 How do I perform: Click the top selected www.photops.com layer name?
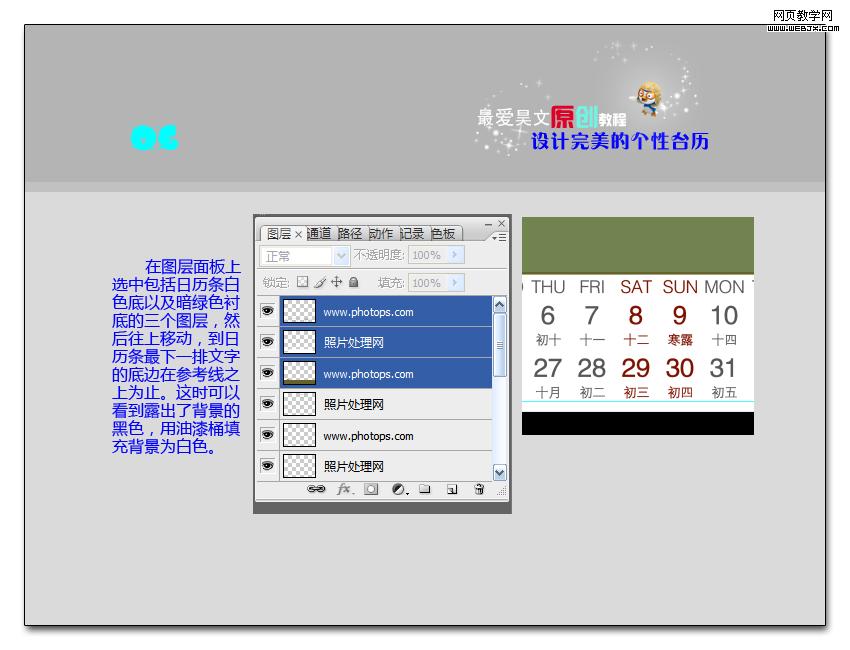click(368, 312)
